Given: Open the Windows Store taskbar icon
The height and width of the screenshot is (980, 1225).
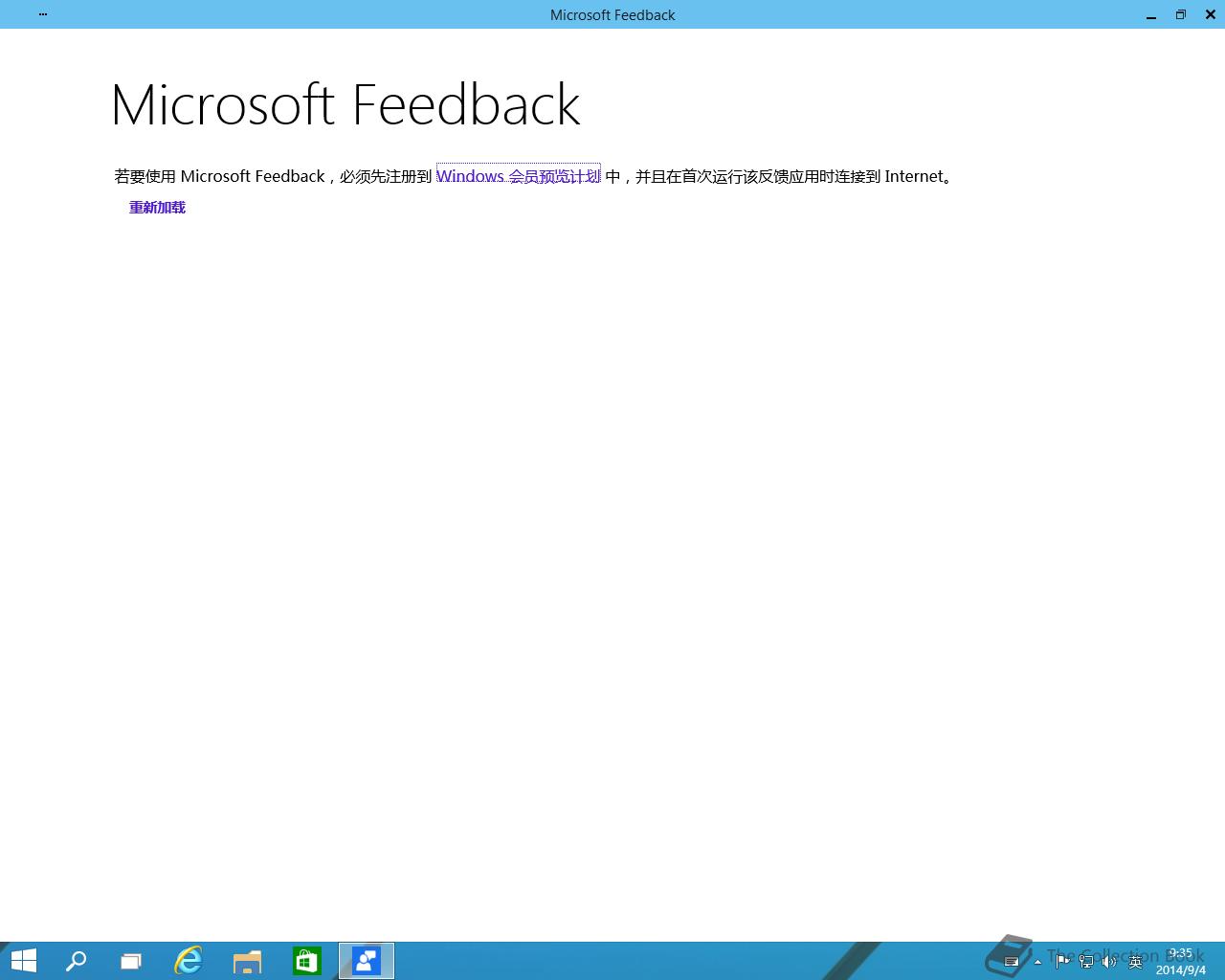Looking at the screenshot, I should tap(306, 961).
